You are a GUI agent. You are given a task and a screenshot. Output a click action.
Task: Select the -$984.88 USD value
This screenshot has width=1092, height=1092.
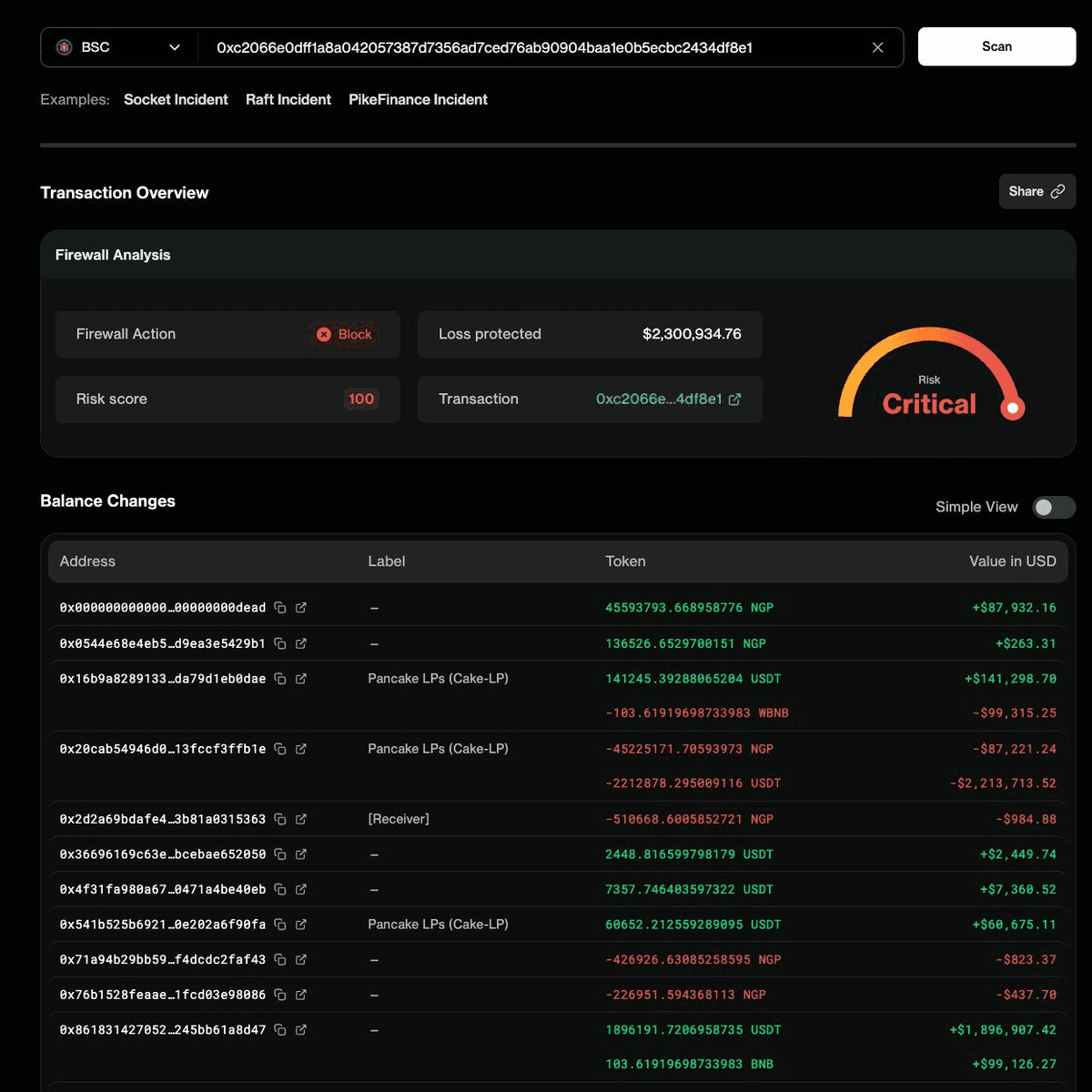coord(1026,819)
